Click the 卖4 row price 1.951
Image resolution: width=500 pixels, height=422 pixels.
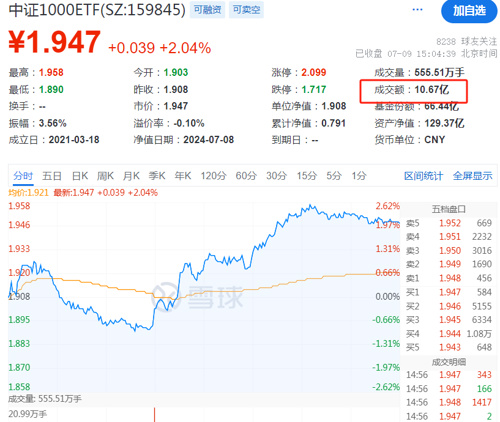click(450, 237)
